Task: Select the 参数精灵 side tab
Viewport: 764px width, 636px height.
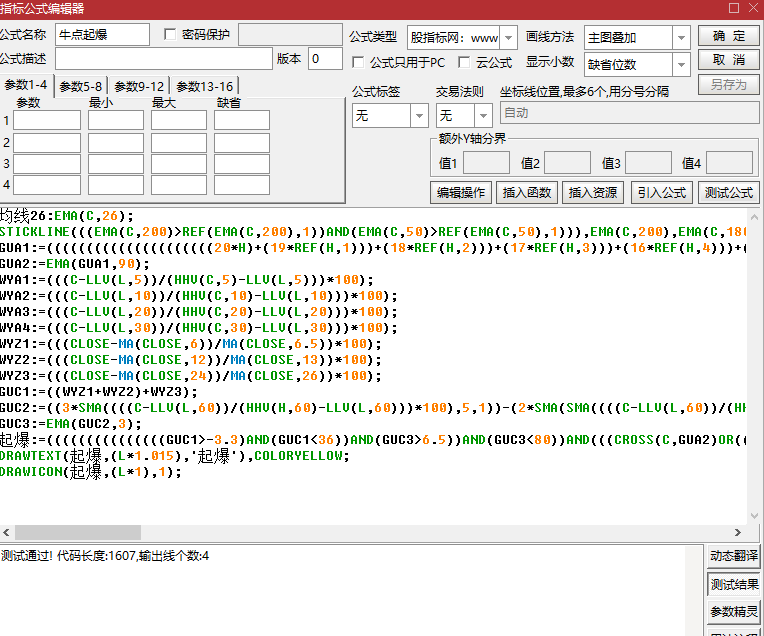Action: point(734,612)
